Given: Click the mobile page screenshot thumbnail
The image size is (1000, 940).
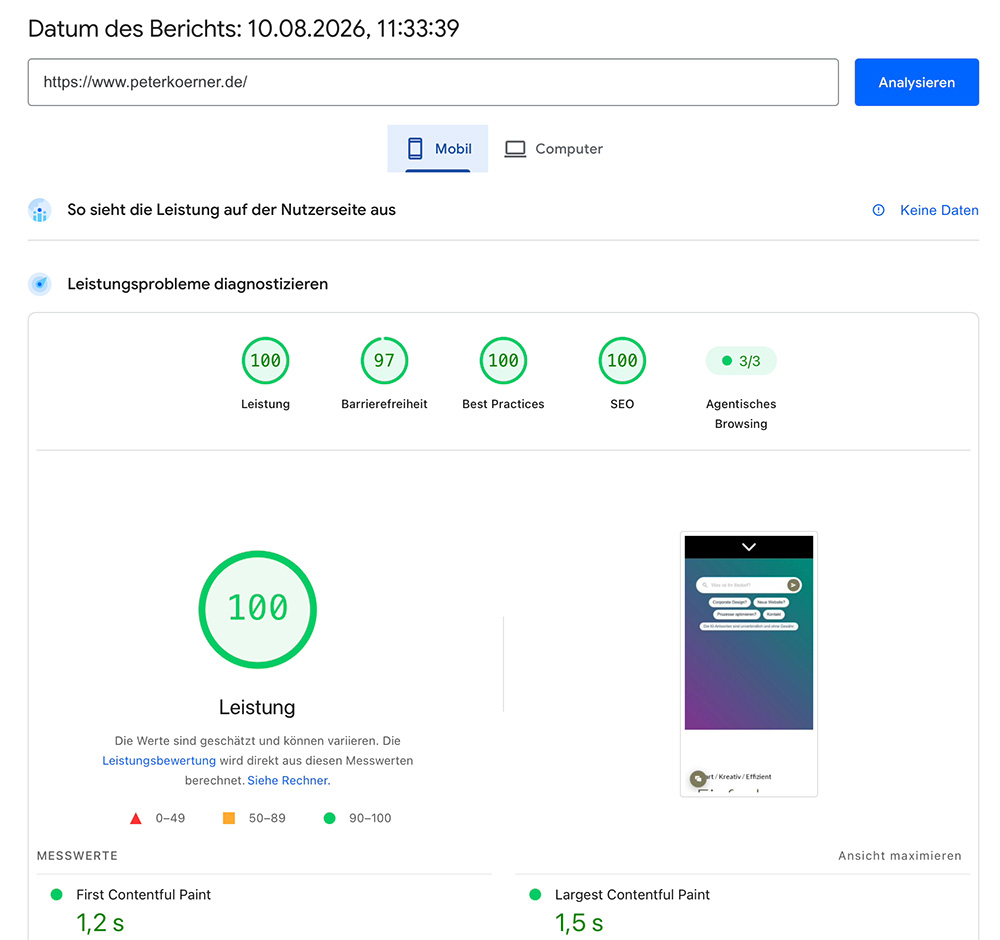Looking at the screenshot, I should pos(749,664).
